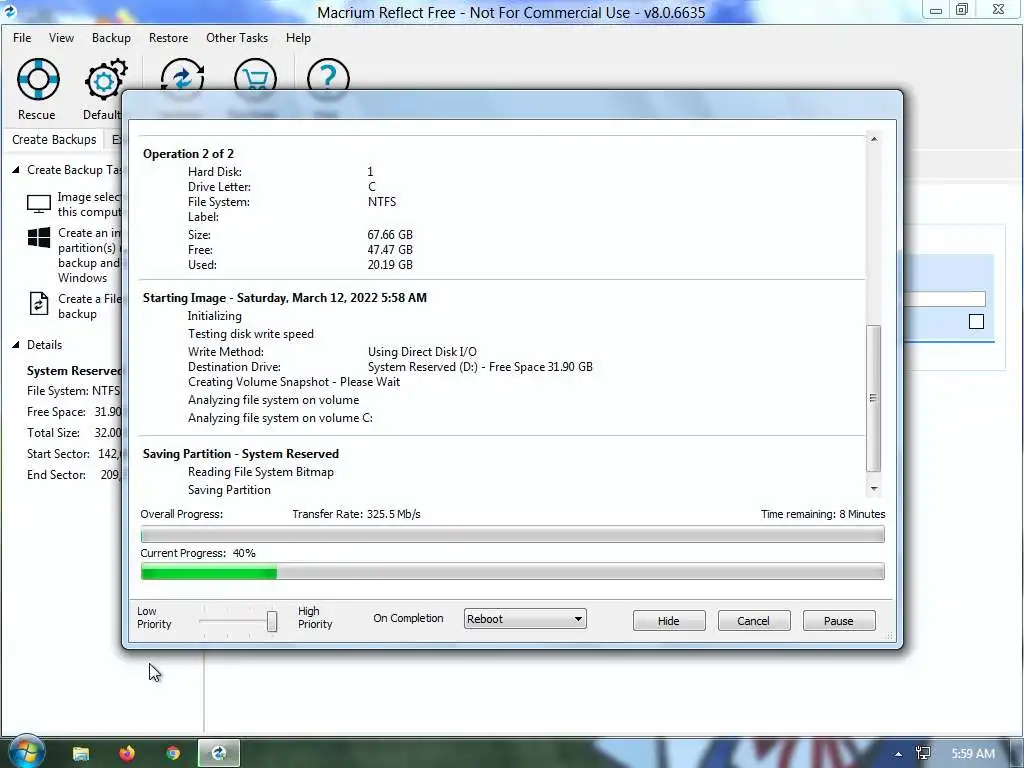
Task: Click the network tray icon
Action: pos(923,754)
